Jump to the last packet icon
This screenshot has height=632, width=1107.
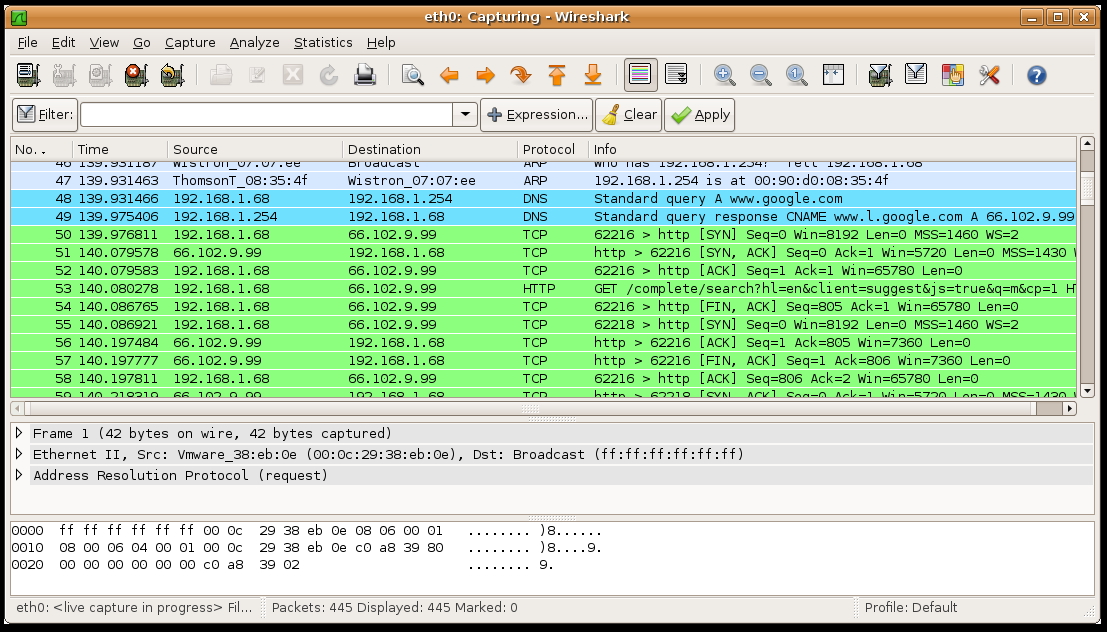tap(593, 75)
